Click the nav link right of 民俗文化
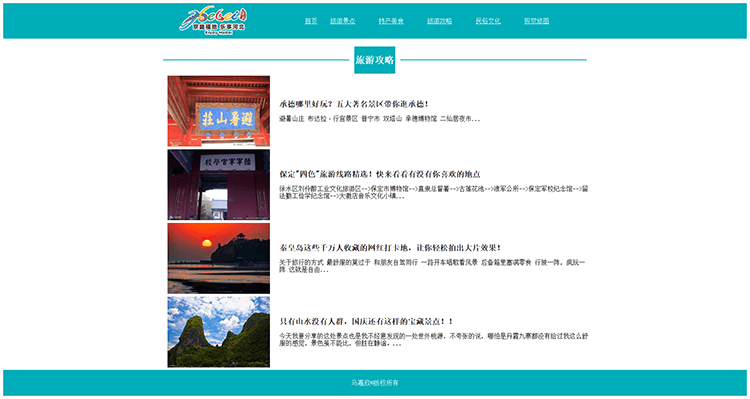This screenshot has width=750, height=399. (536, 21)
